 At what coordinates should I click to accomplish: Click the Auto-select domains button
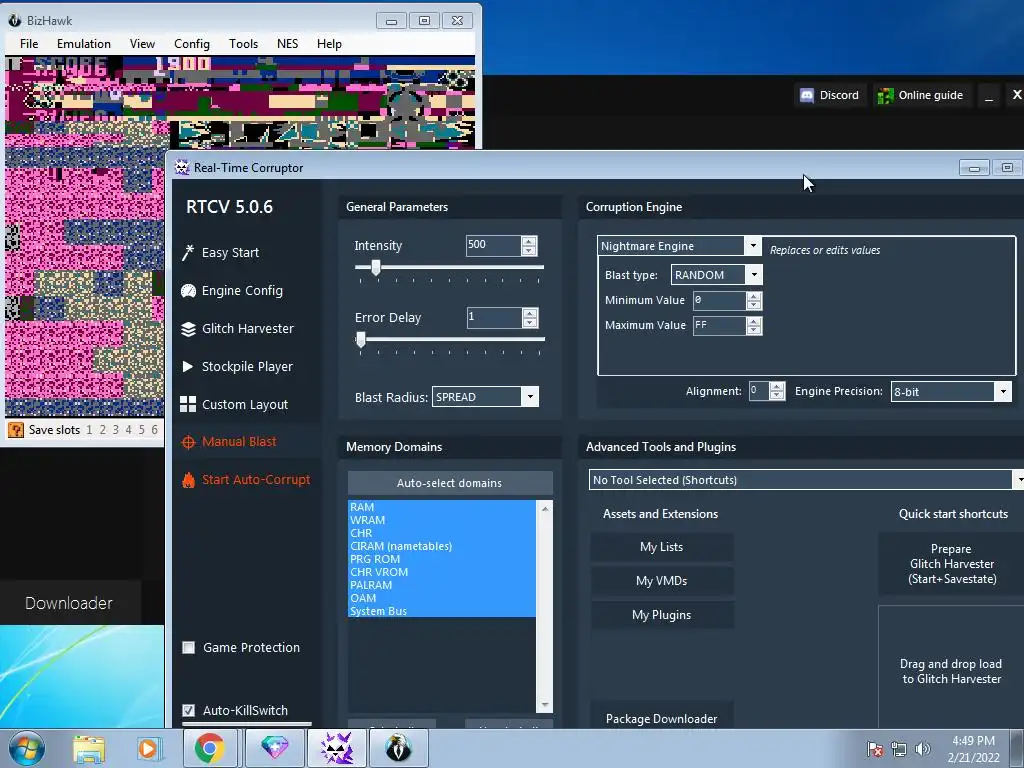pos(450,483)
